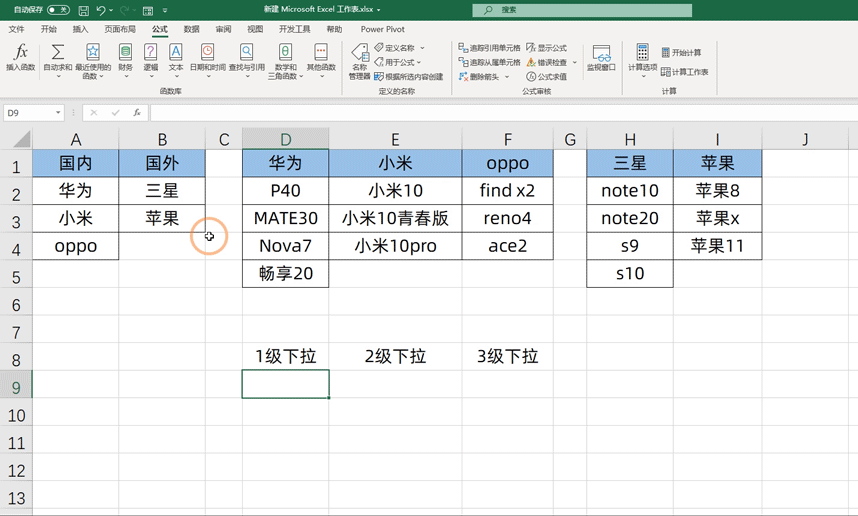Open the 最近使用的函数 star book icon
The width and height of the screenshot is (858, 516).
93,52
